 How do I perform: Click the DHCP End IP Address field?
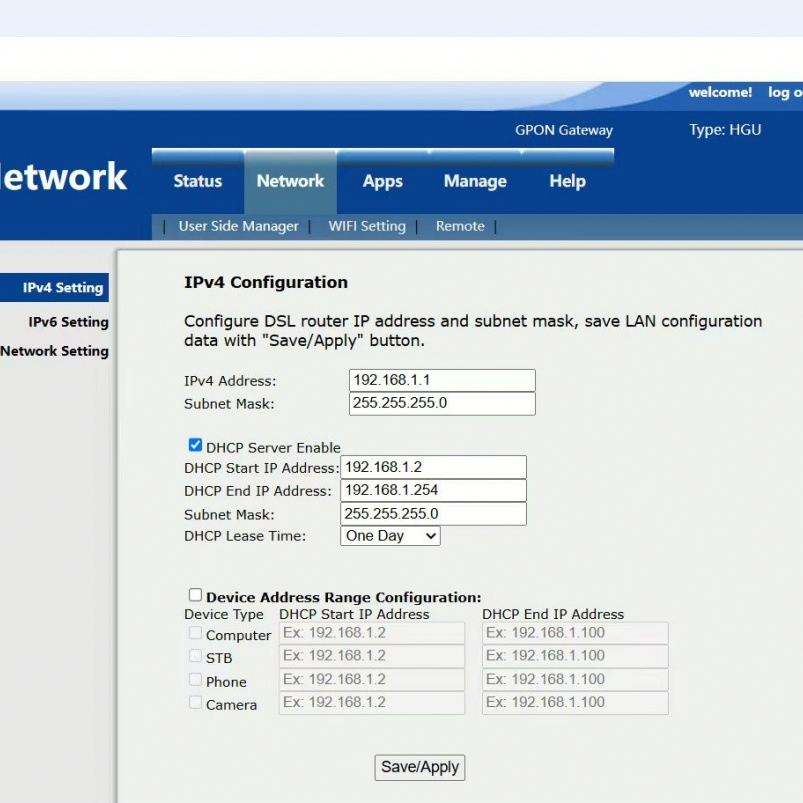(x=433, y=490)
